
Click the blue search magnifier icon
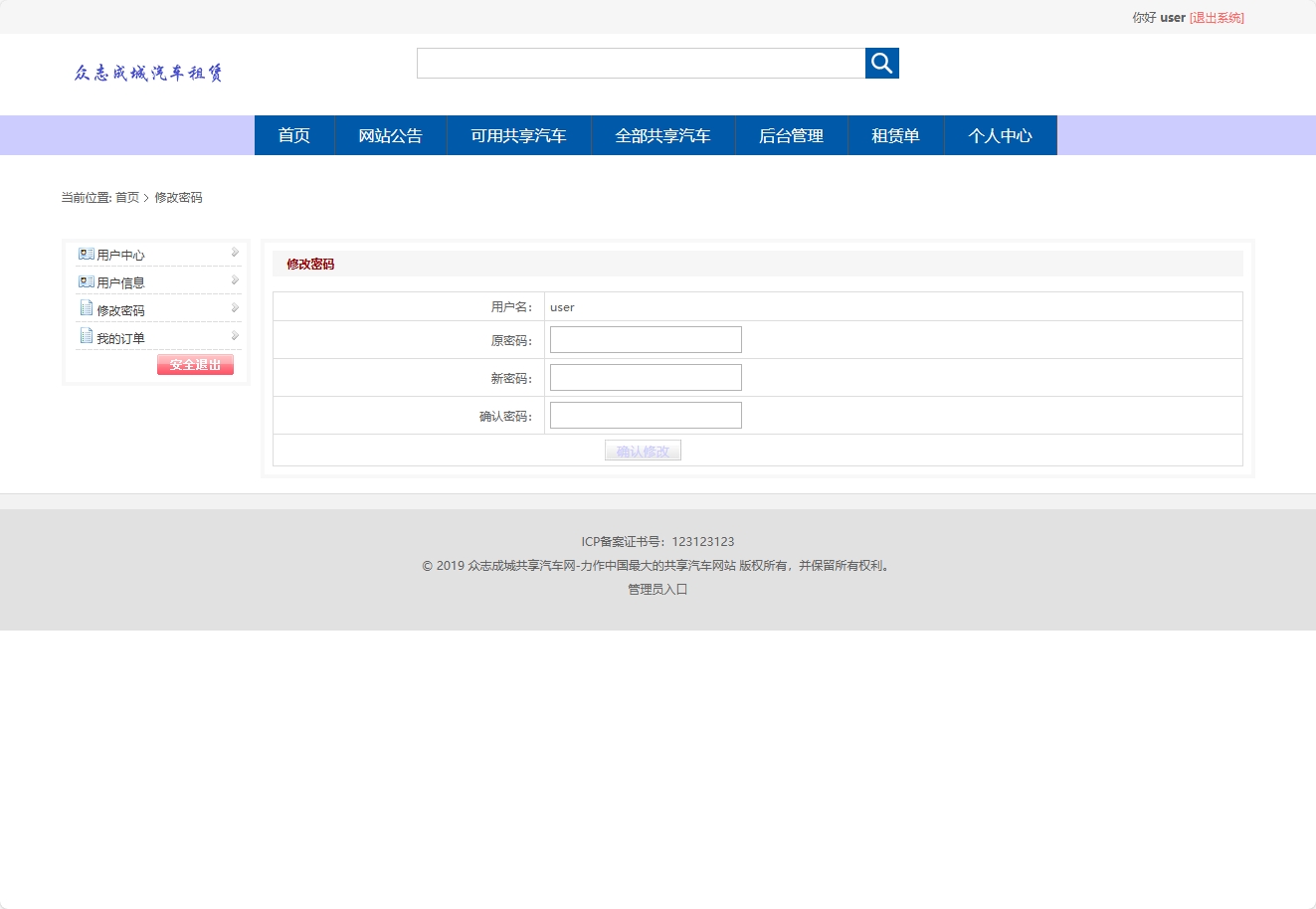coord(881,63)
